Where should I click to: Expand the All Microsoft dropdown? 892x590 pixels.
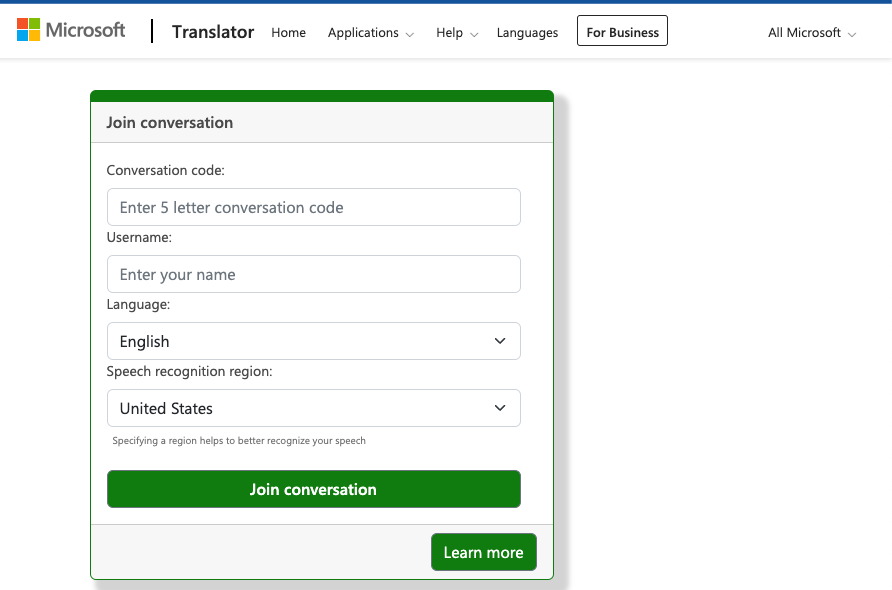click(851, 33)
